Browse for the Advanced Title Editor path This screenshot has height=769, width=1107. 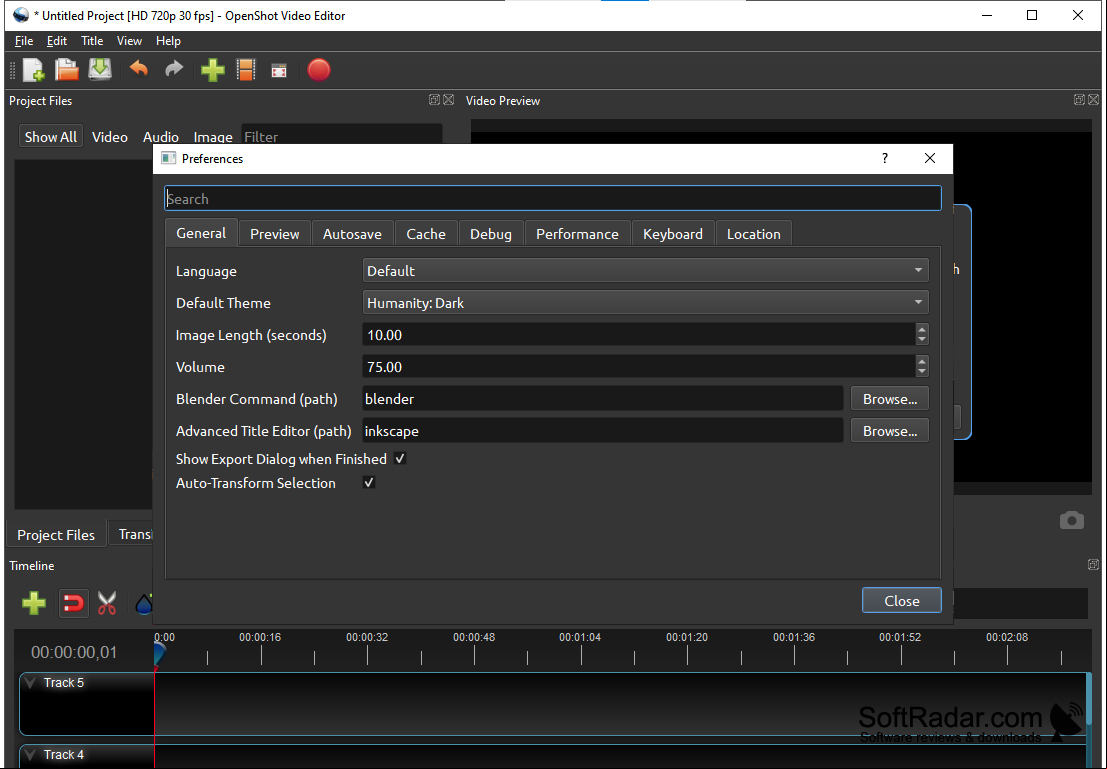[x=890, y=431]
